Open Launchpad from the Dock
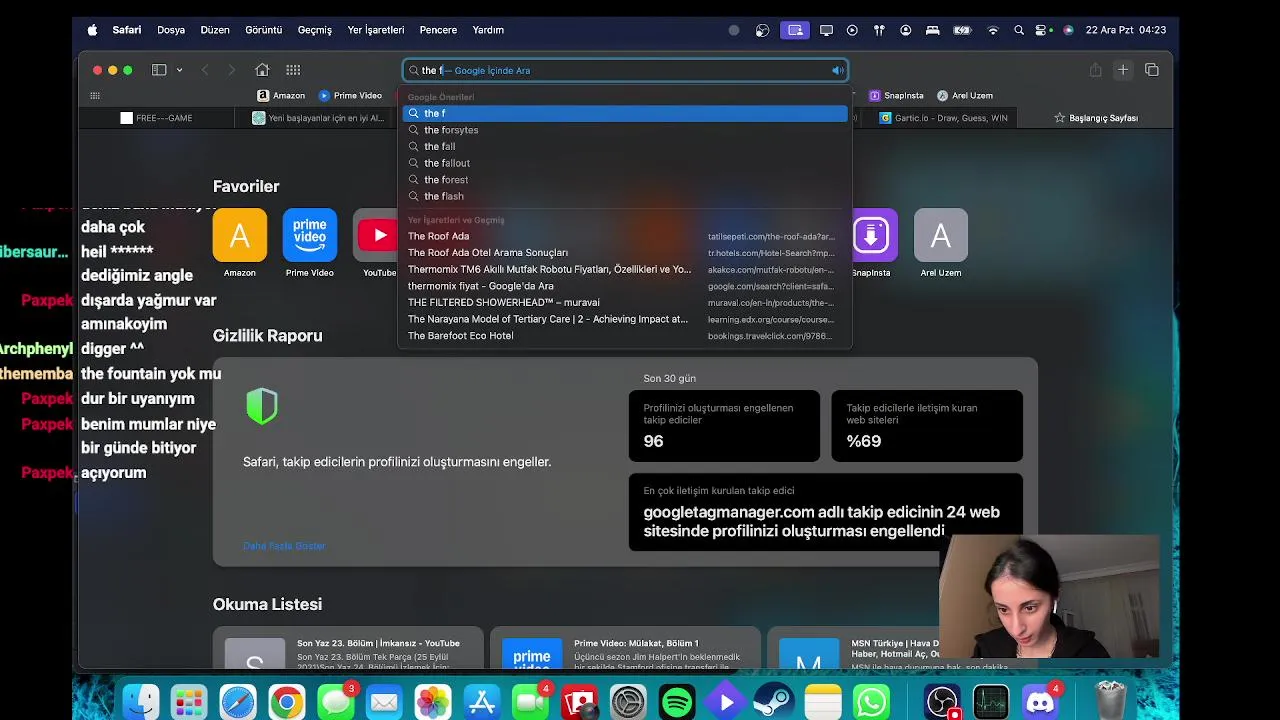The height and width of the screenshot is (720, 1280). 189,702
